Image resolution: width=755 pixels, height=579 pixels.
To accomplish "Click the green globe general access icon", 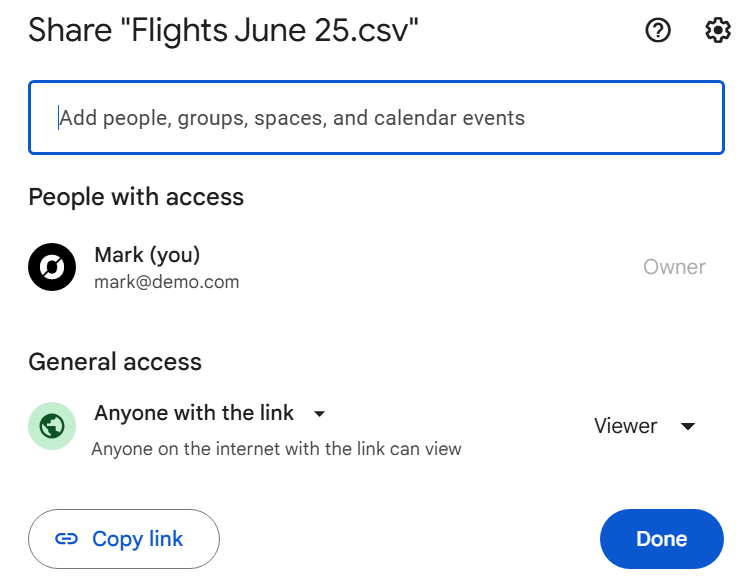I will (52, 426).
